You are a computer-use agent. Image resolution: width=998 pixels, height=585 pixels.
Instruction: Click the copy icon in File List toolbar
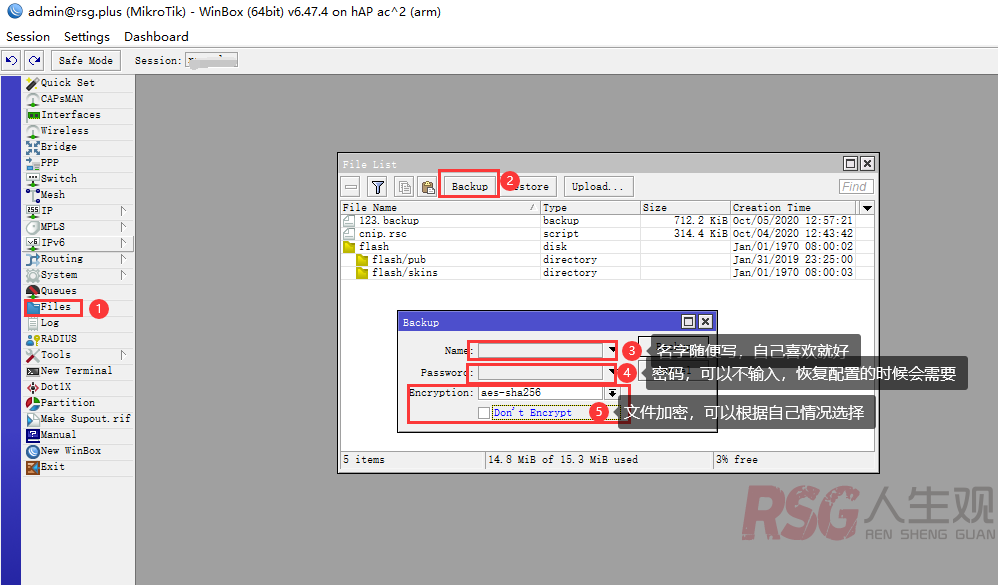[404, 187]
